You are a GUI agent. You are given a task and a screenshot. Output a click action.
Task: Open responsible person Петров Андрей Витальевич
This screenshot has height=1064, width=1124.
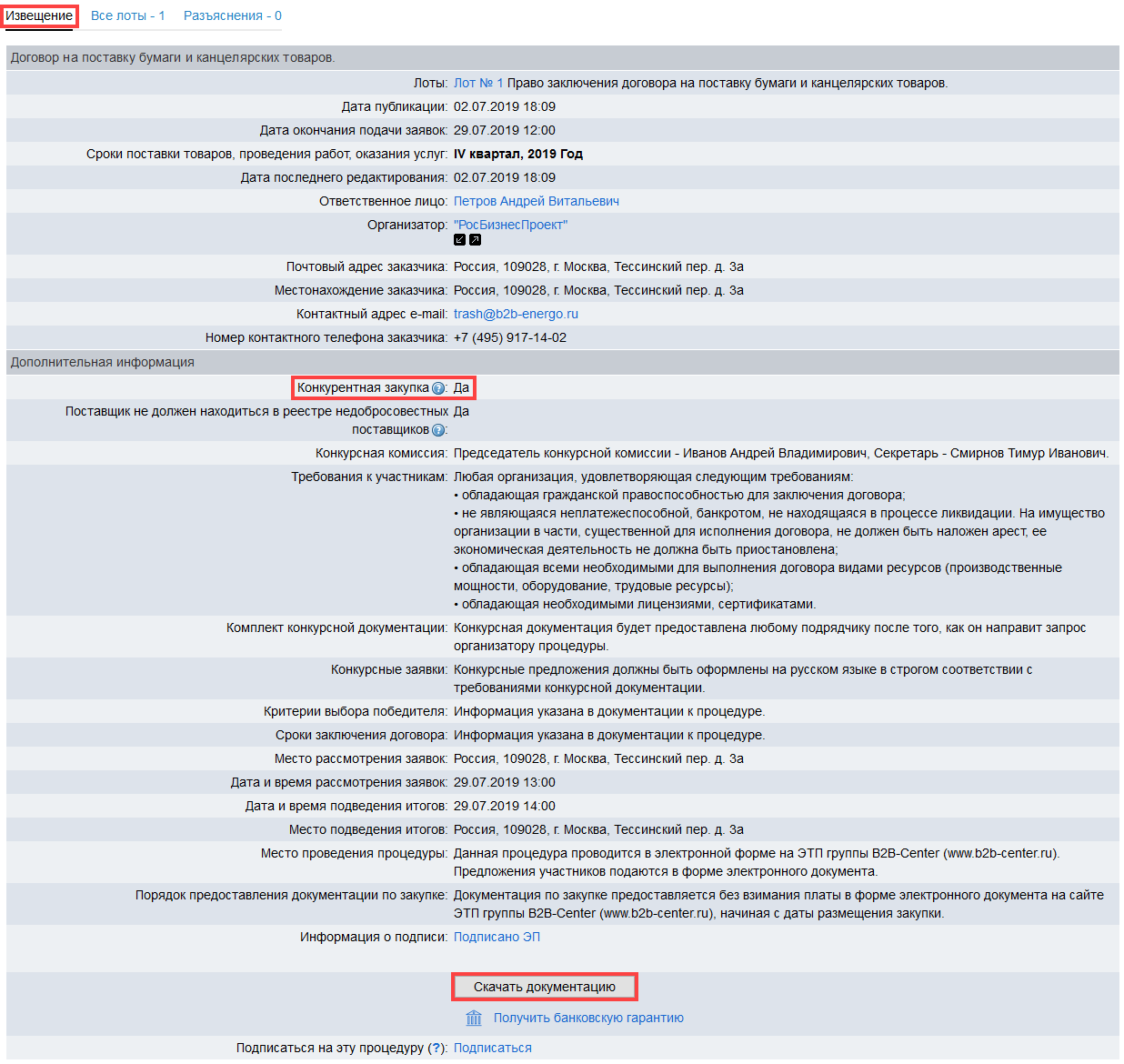click(x=536, y=201)
